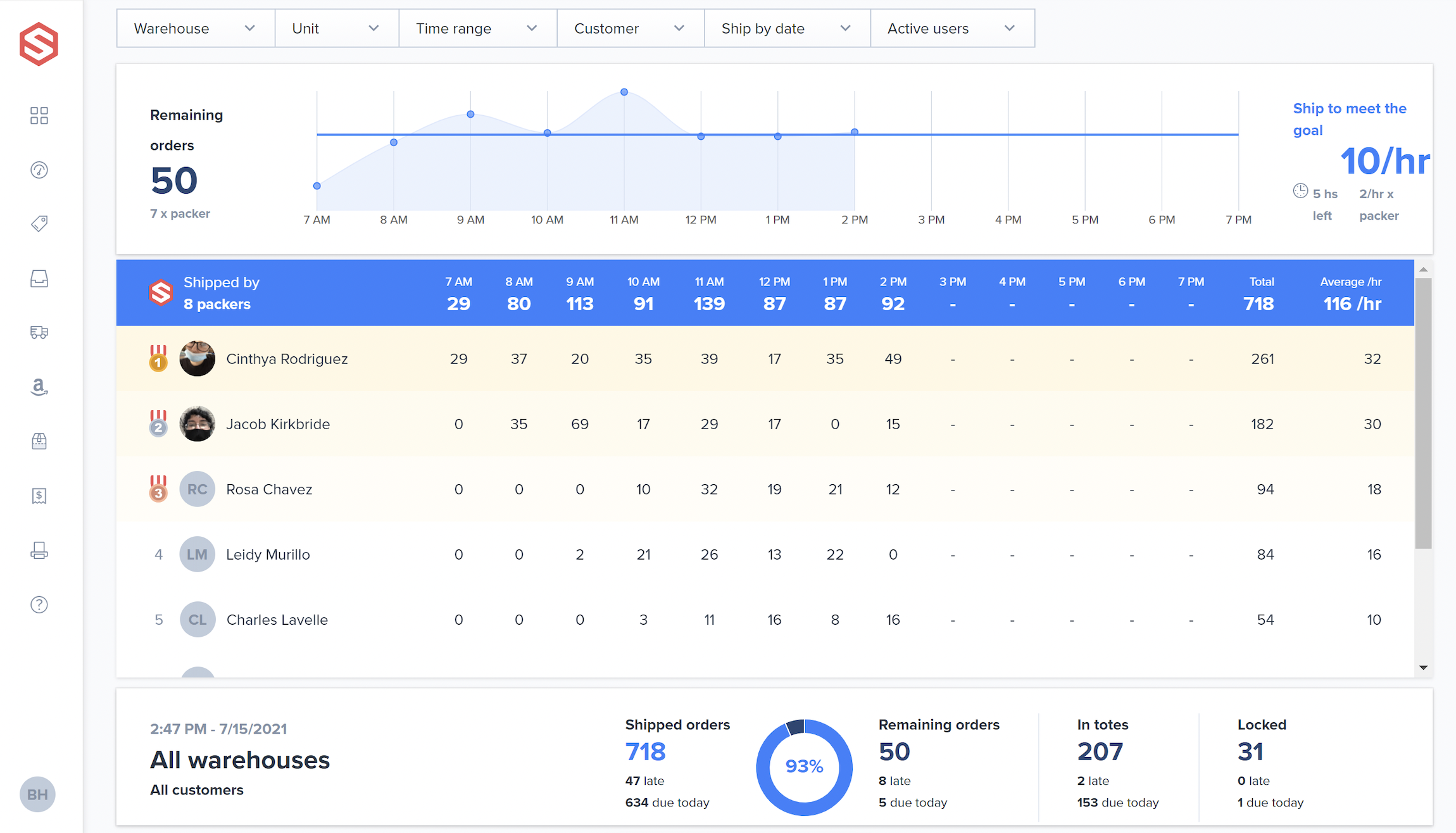Image resolution: width=1456 pixels, height=833 pixels.
Task: Click Cinthya Rodriguez's profile photo
Action: (197, 358)
